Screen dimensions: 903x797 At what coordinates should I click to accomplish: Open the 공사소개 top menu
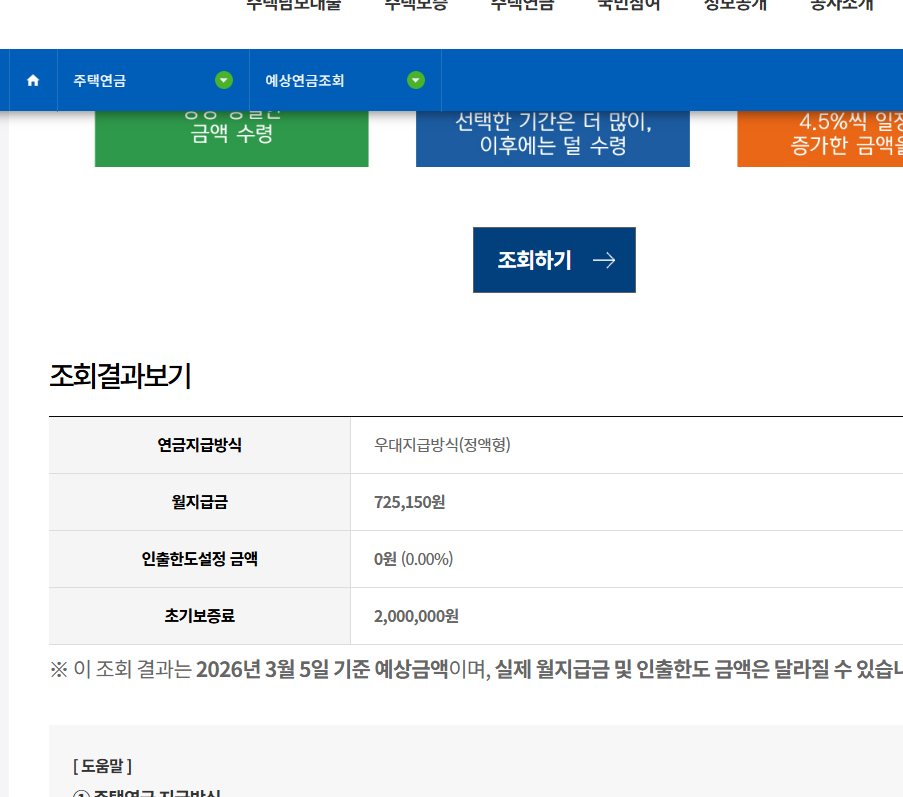[x=839, y=6]
